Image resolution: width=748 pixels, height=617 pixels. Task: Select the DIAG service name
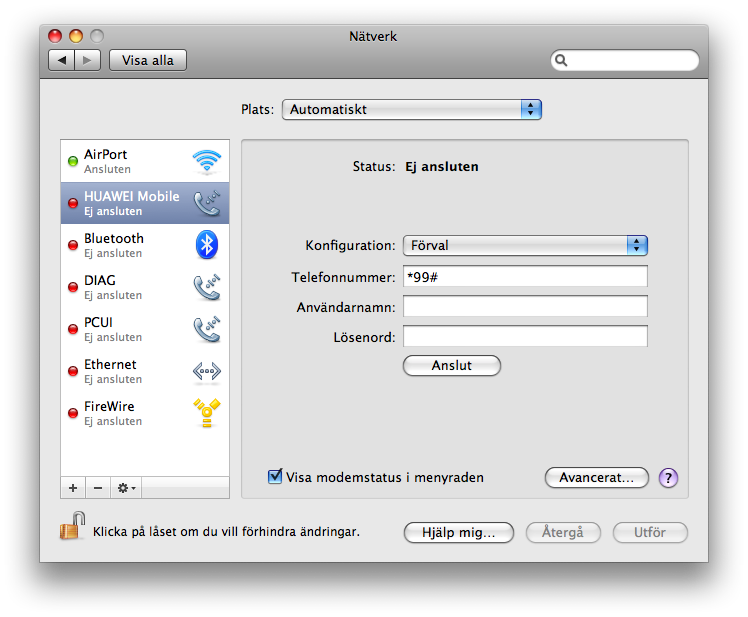(x=100, y=281)
